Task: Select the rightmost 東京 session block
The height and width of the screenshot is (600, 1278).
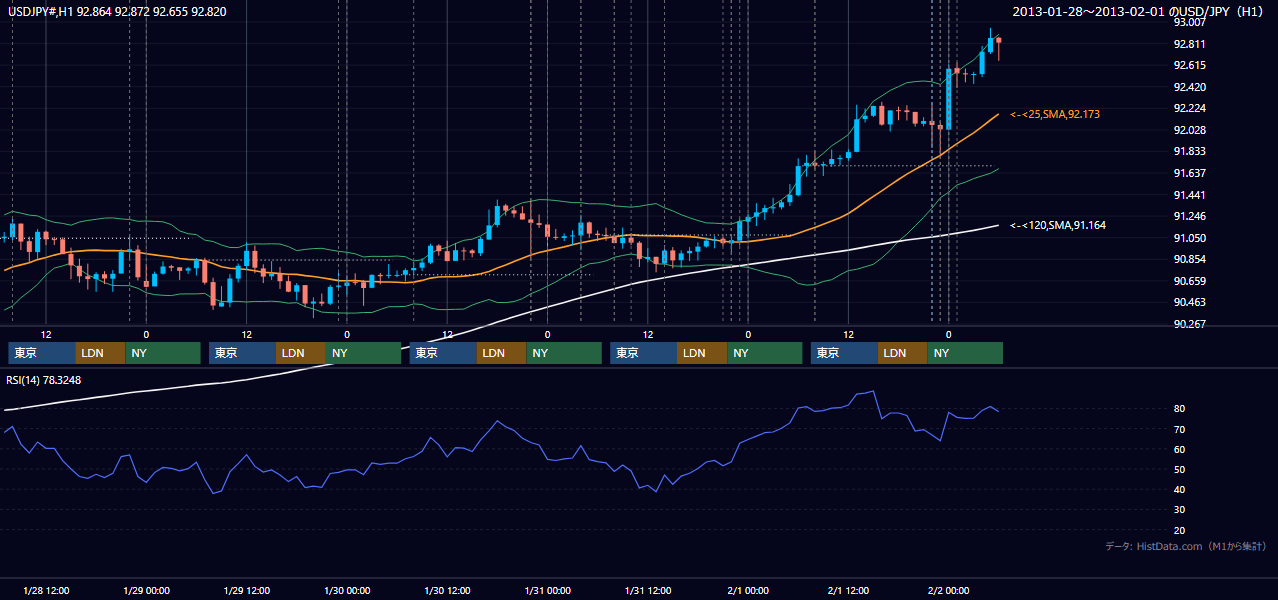Action: [845, 353]
